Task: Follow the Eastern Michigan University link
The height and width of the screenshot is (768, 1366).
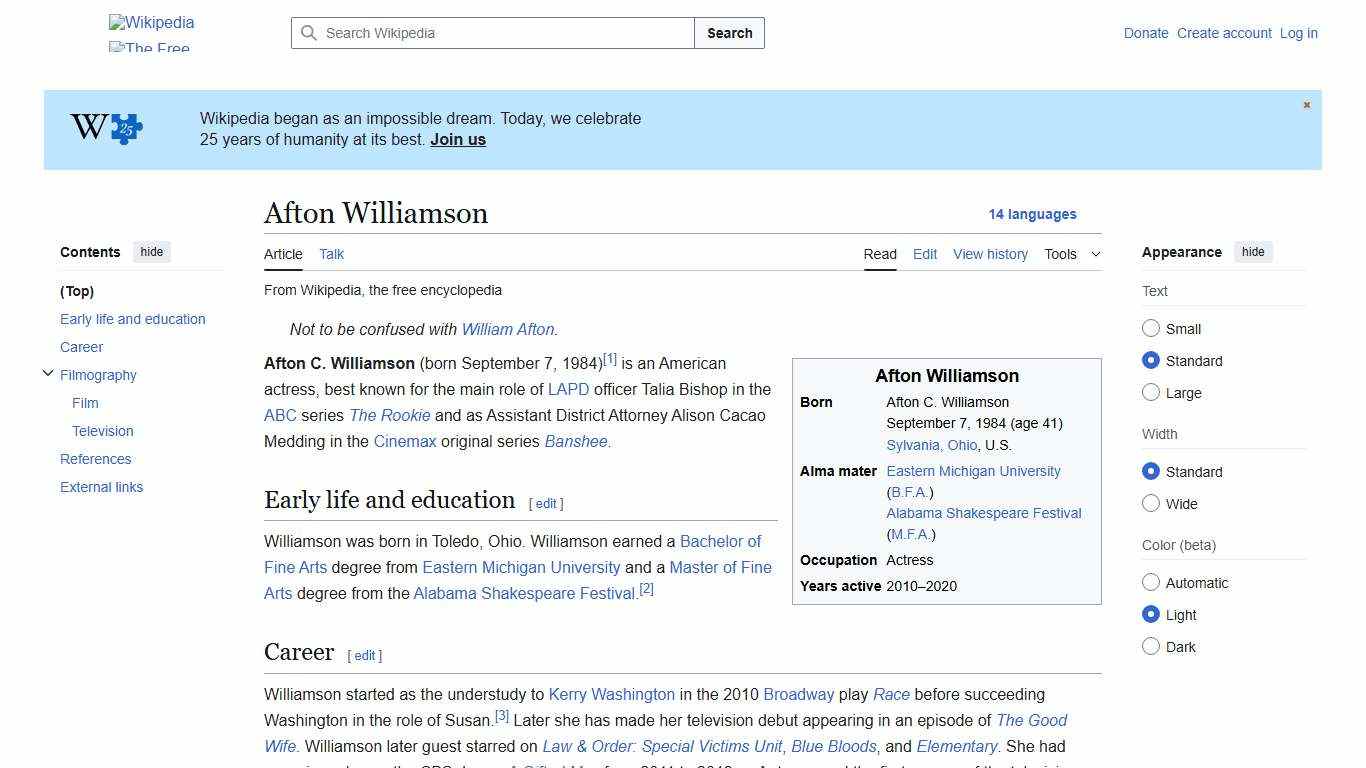Action: [521, 567]
